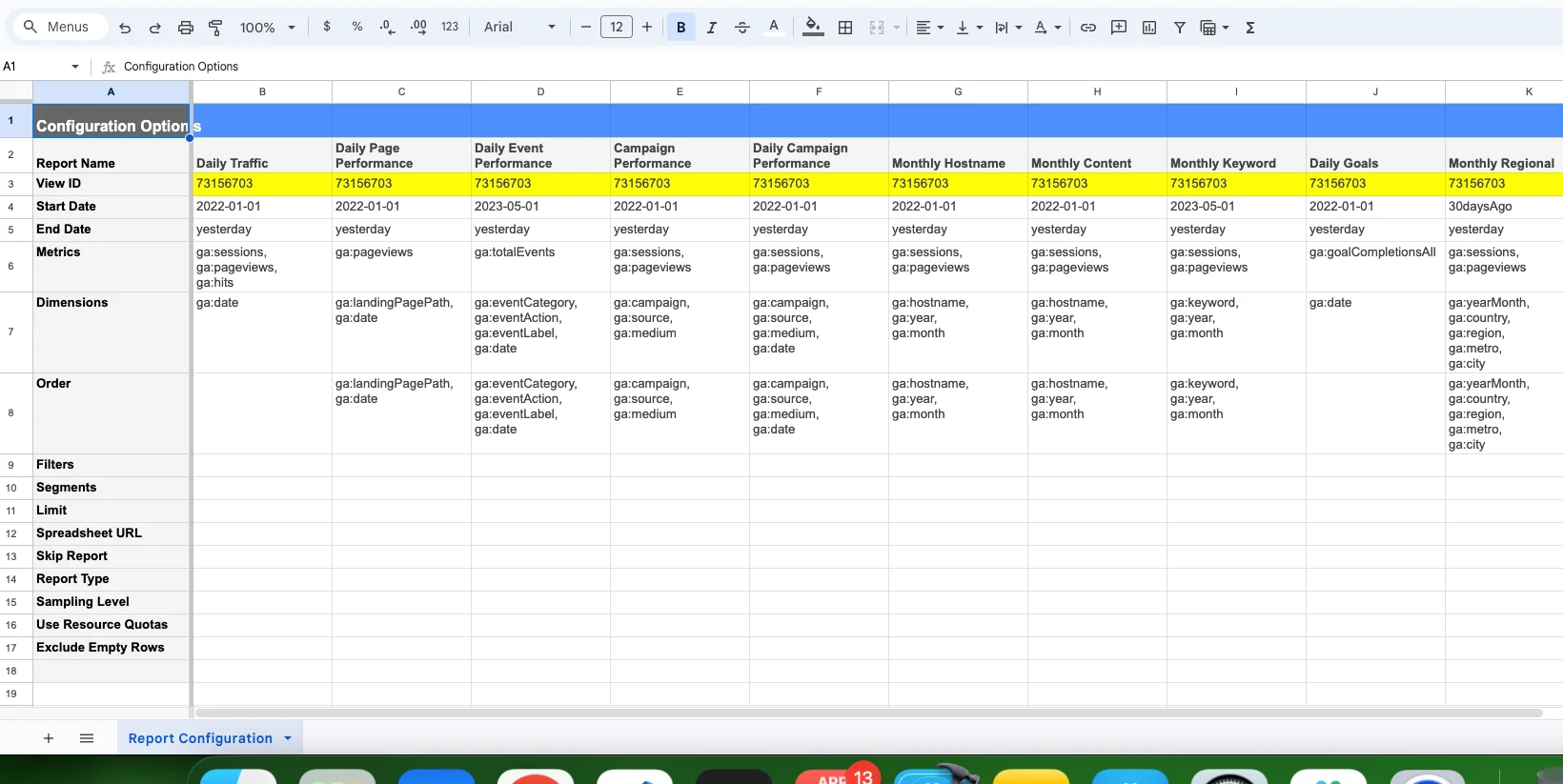The width and height of the screenshot is (1563, 784).
Task: Add a new sheet with plus icon
Action: point(49,738)
